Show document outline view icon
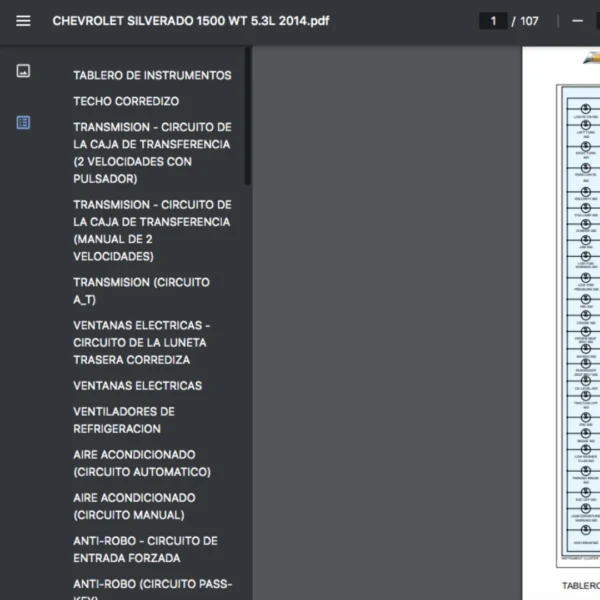600x600 pixels. 23,122
